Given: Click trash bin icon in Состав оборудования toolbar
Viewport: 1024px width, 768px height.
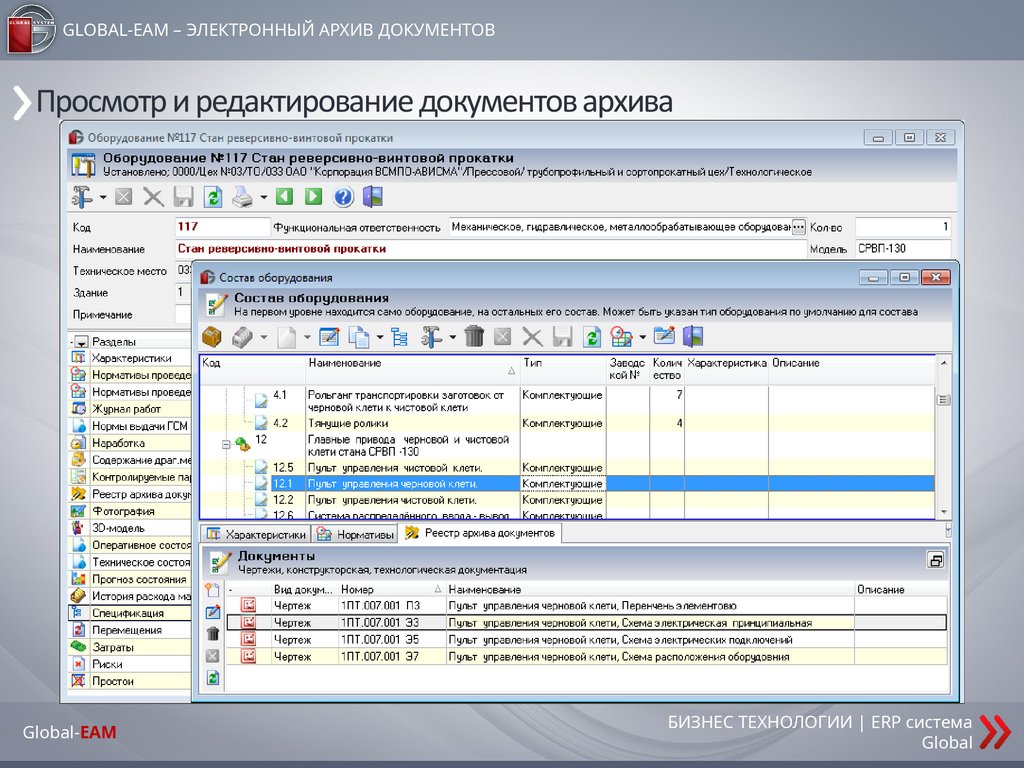Looking at the screenshot, I should pyautogui.click(x=474, y=337).
